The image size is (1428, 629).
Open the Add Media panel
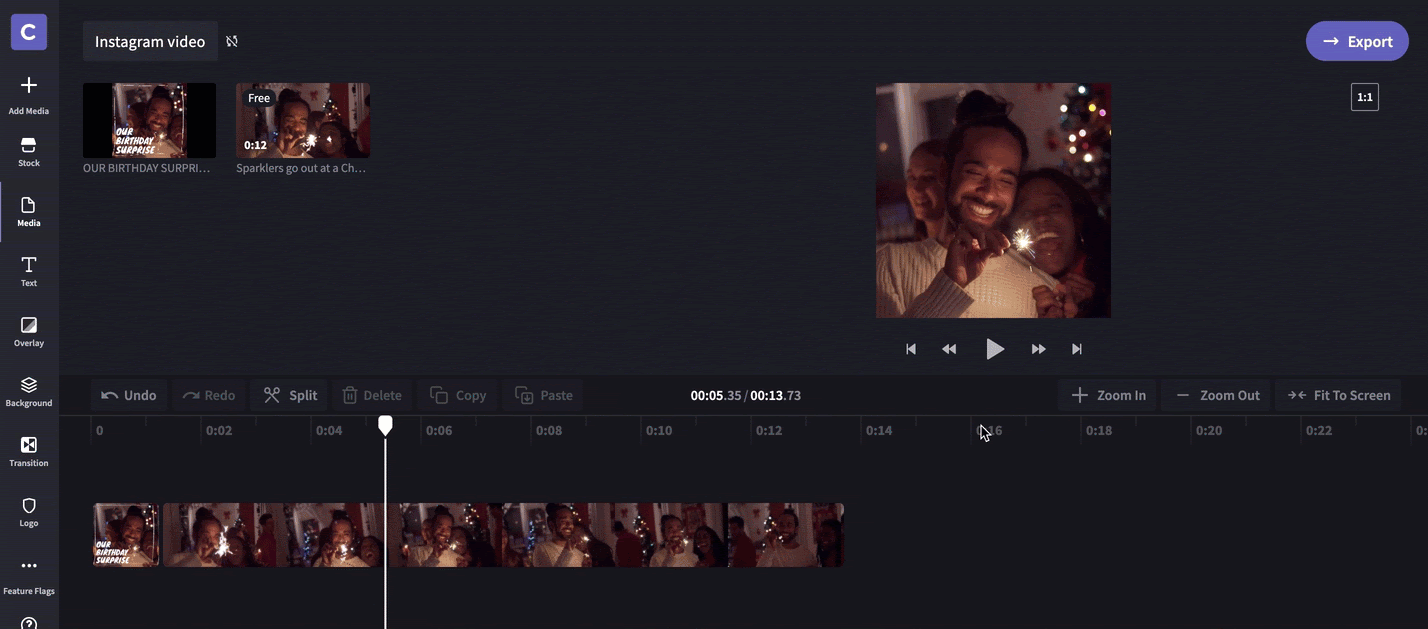click(x=29, y=95)
